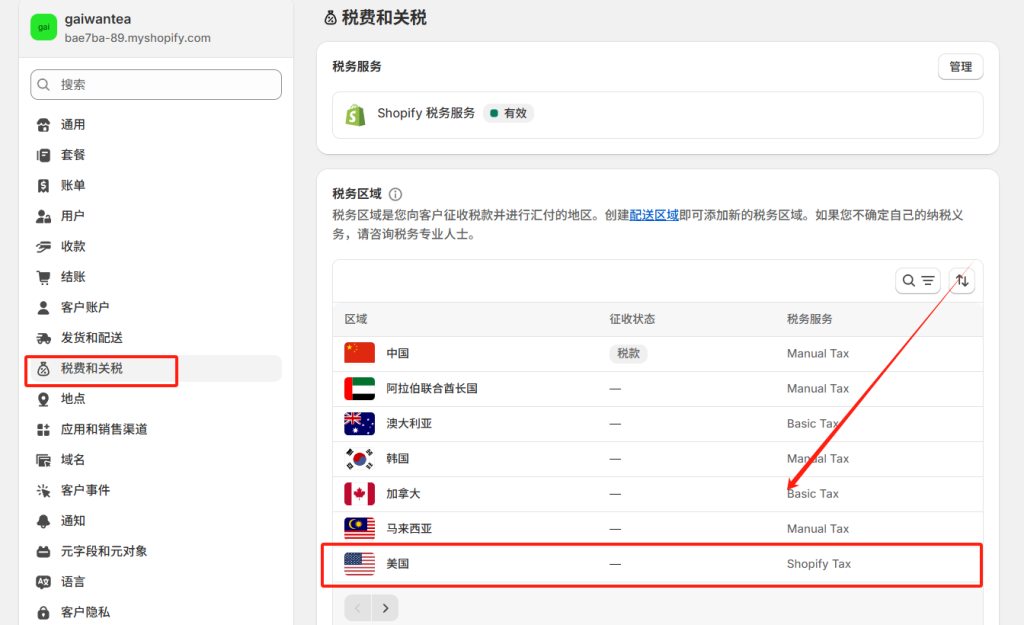
Task: Click the 有效 status badge
Action: pos(509,113)
